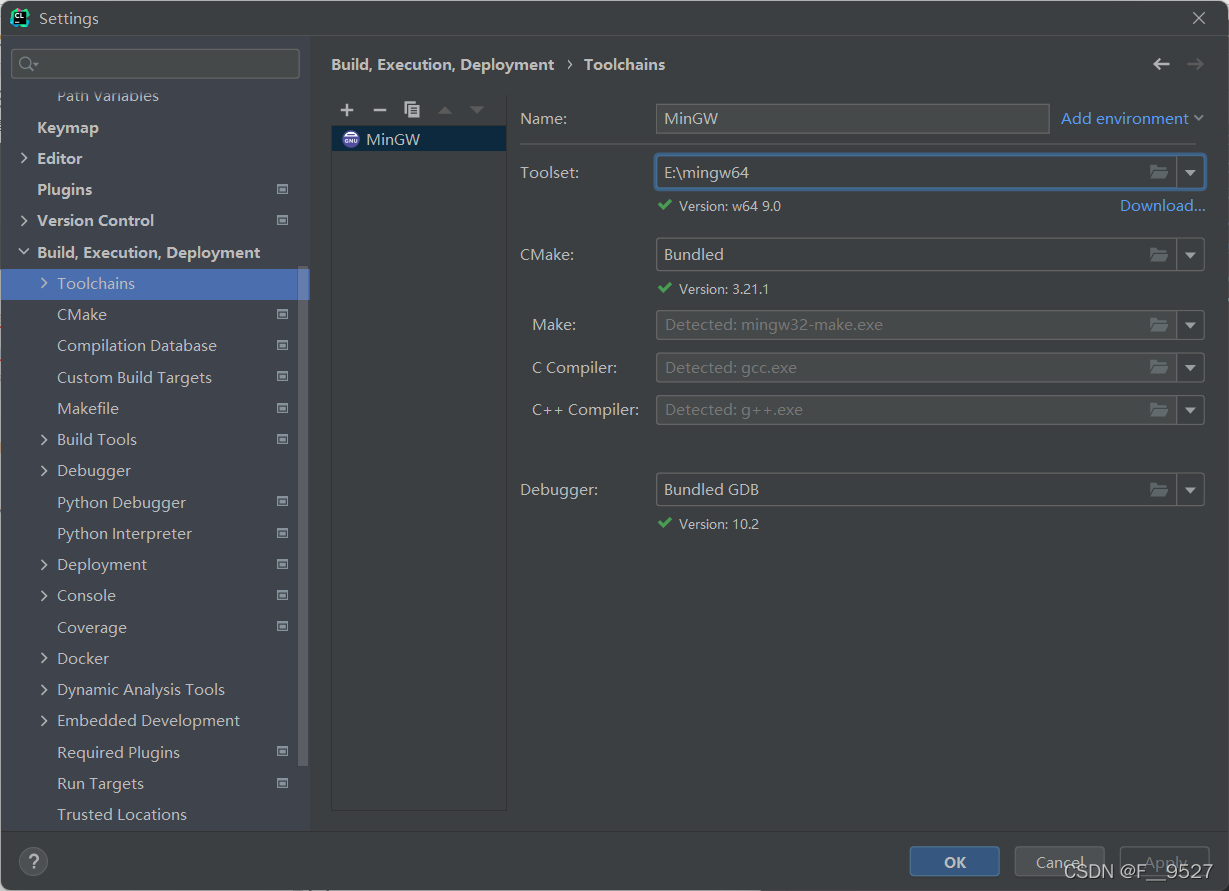Click the Cancel button
Viewport: 1229px width, 891px height.
[1060, 862]
